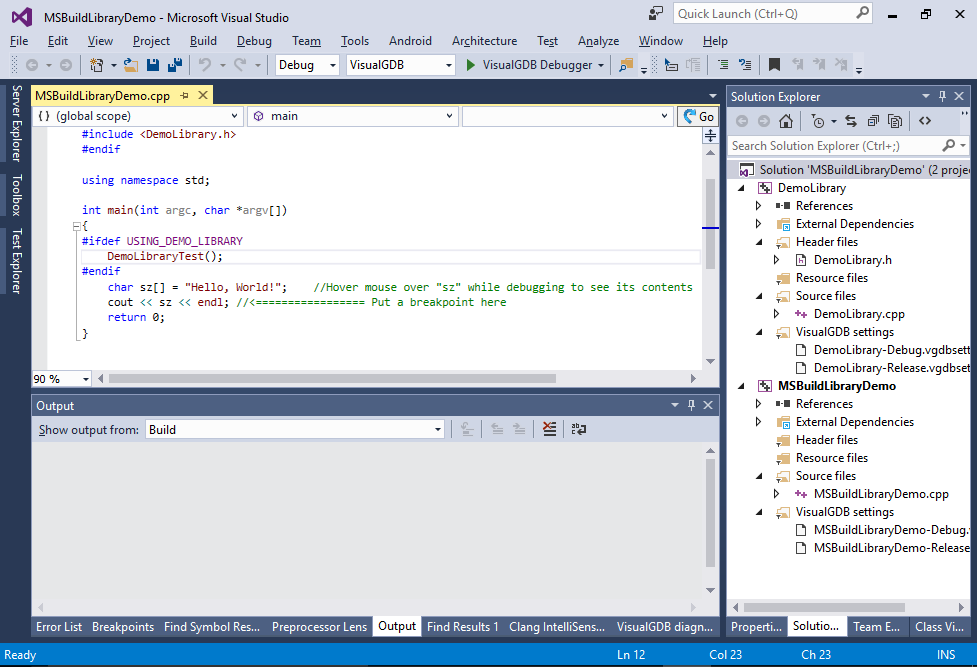Close the MSBuildLibraryDemo.cpp editor tab
Screen dimensions: 977x667
point(203,95)
